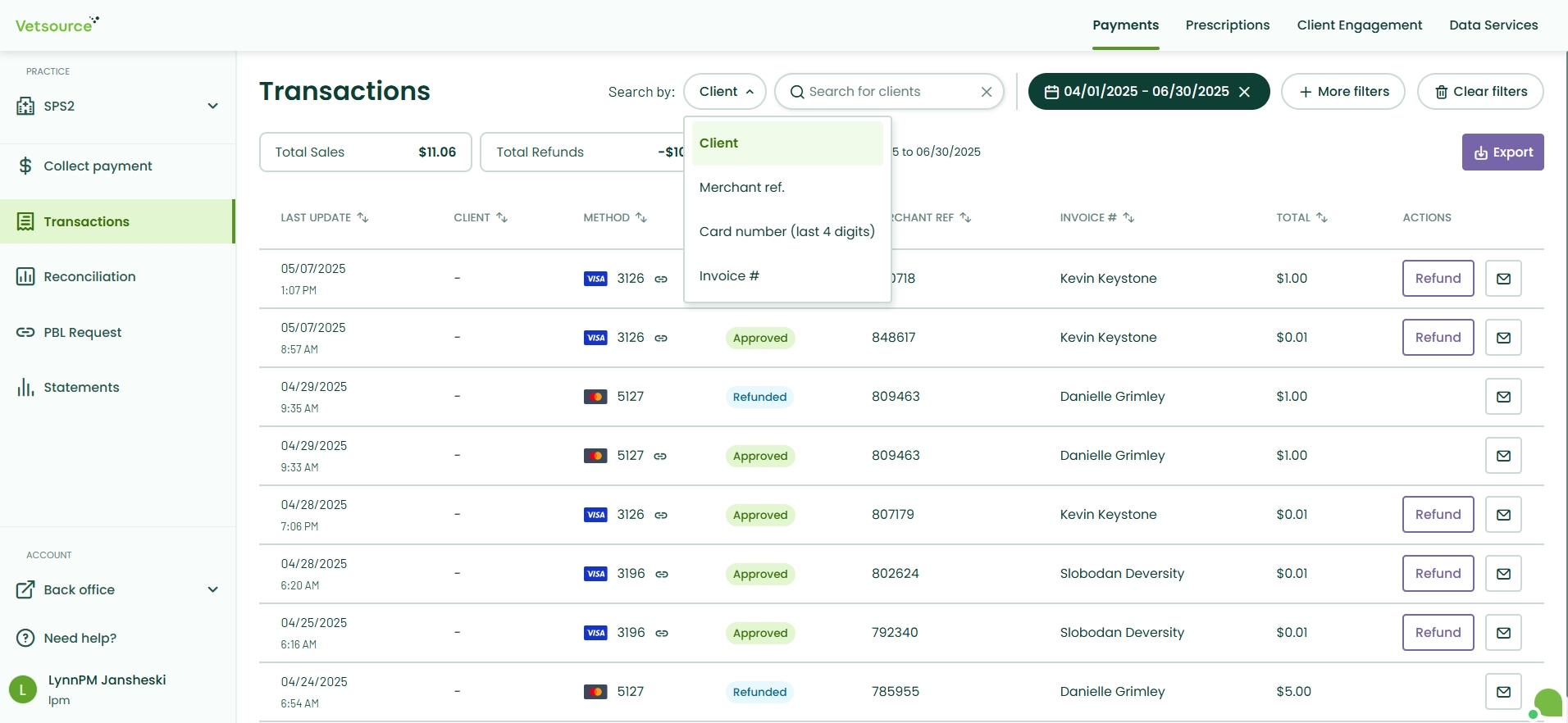This screenshot has height=723, width=1568.
Task: Open the More filters panel
Action: (x=1343, y=92)
